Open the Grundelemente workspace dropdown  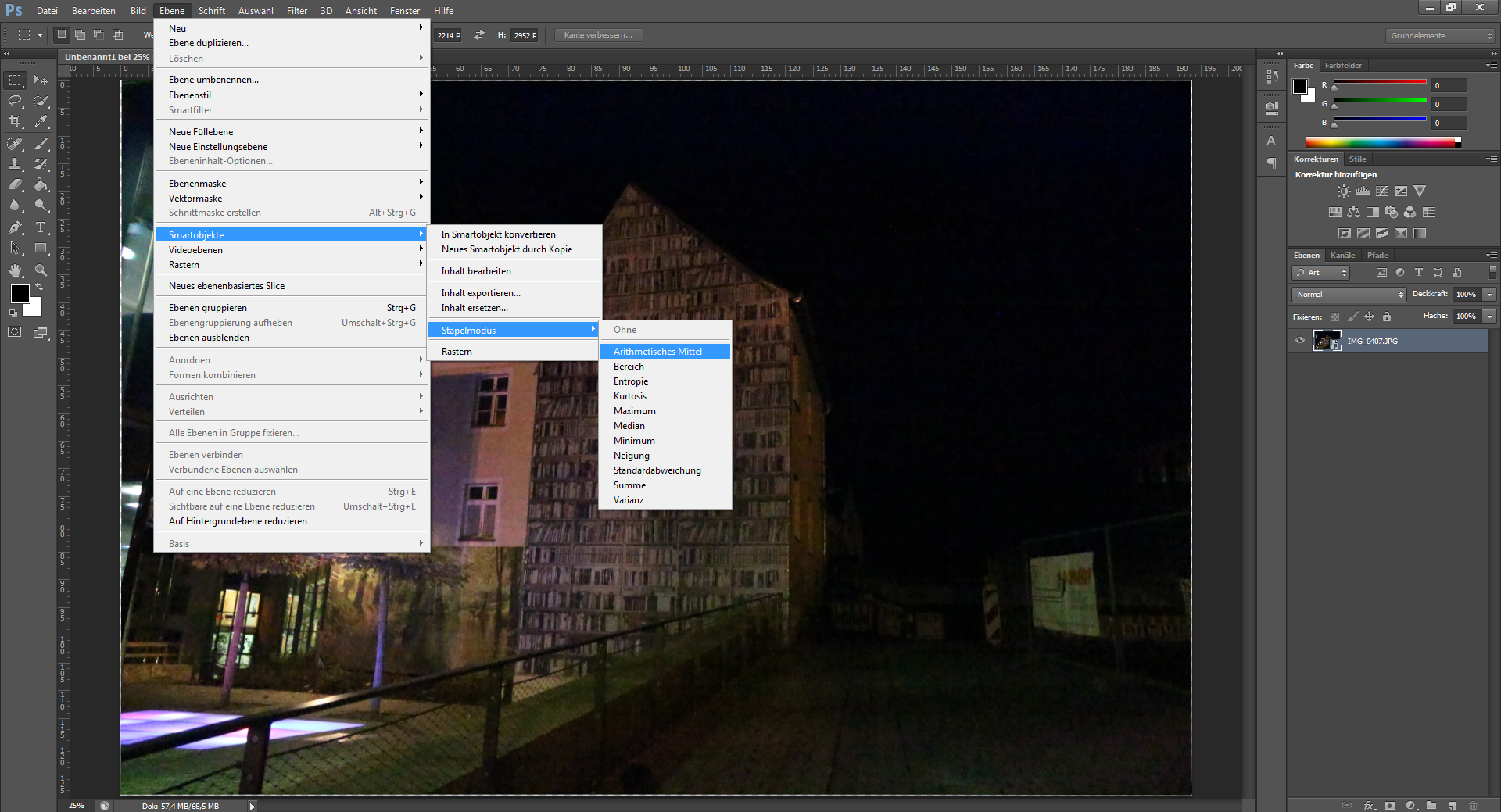tap(1441, 36)
